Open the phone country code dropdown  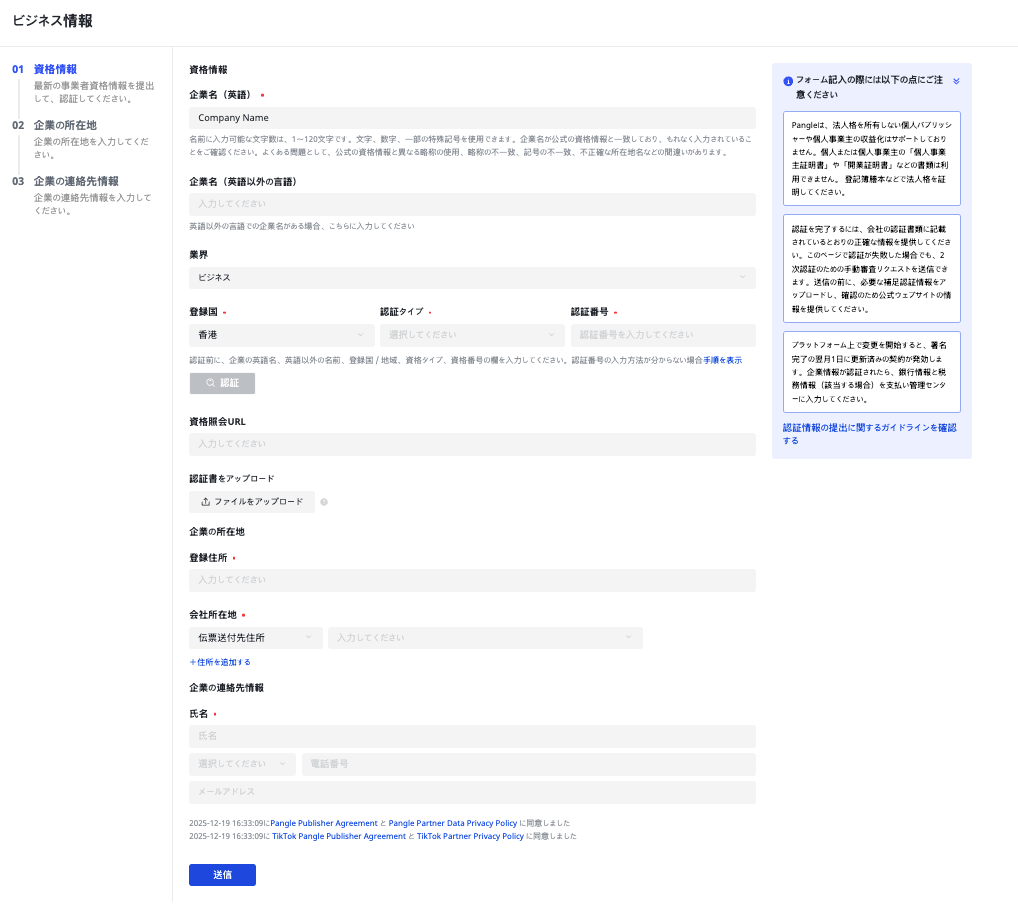tap(242, 764)
